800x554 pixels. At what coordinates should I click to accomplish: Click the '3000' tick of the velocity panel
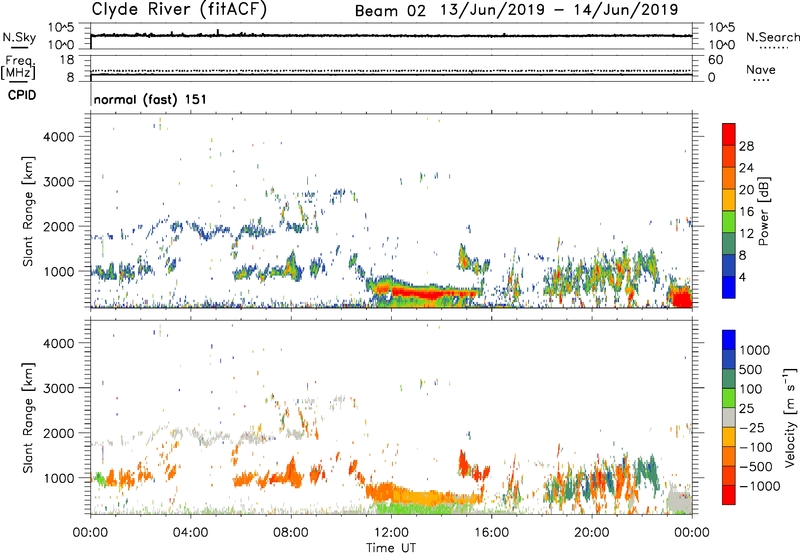pyautogui.click(x=59, y=388)
